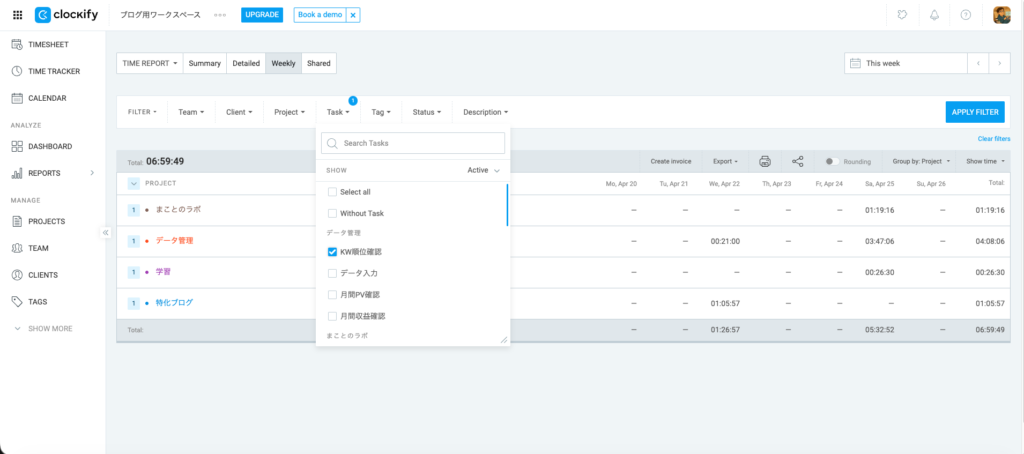Collapse the sidebar with the double-arrow icon
1024x454 pixels.
tap(106, 232)
